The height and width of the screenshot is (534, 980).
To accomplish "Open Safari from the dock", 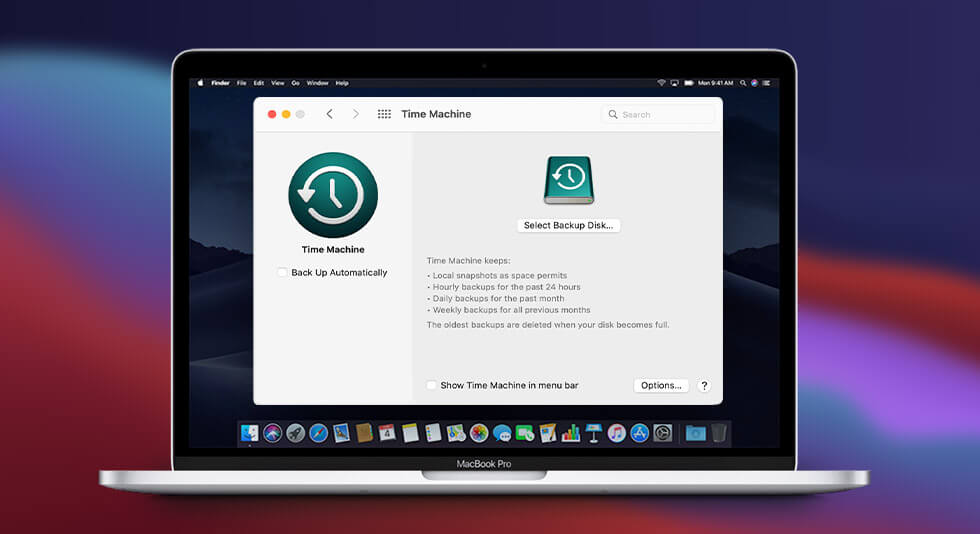I will pos(318,433).
